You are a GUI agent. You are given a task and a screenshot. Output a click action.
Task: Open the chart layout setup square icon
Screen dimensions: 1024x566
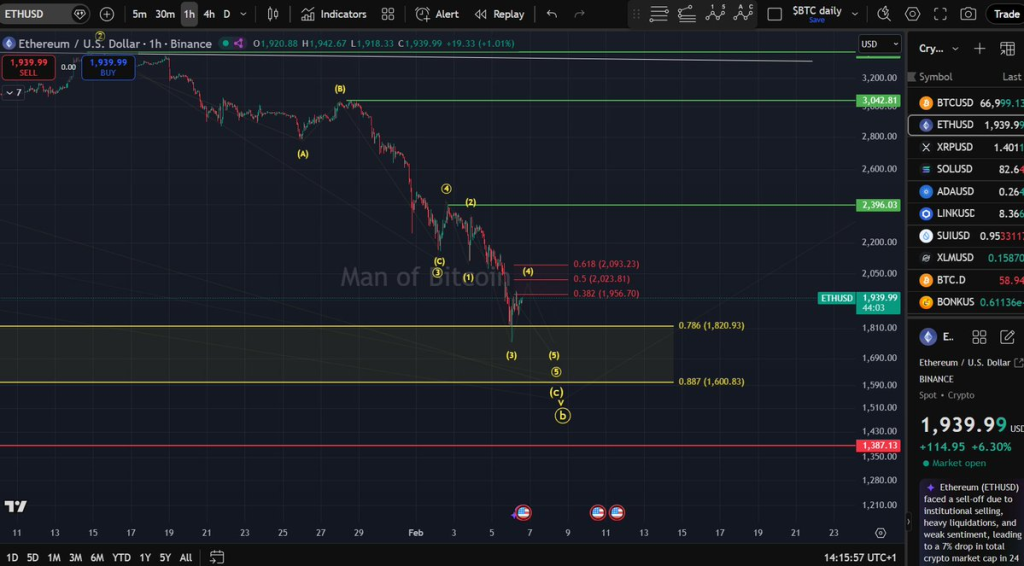(775, 14)
